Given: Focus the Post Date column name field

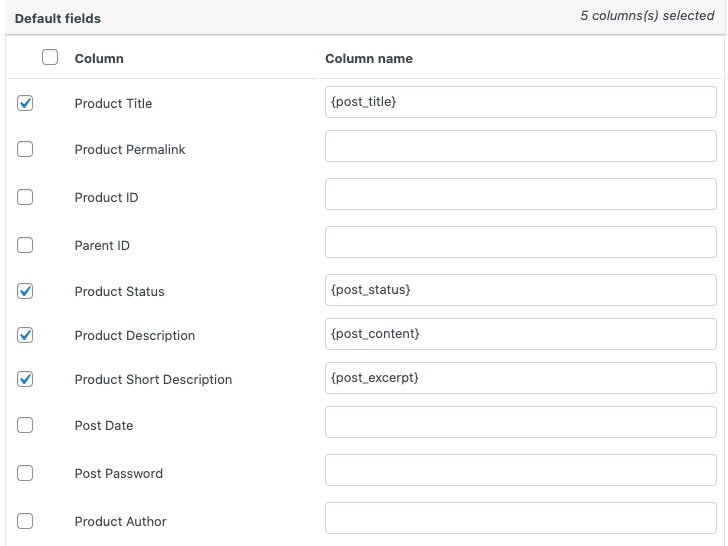Looking at the screenshot, I should (x=520, y=422).
